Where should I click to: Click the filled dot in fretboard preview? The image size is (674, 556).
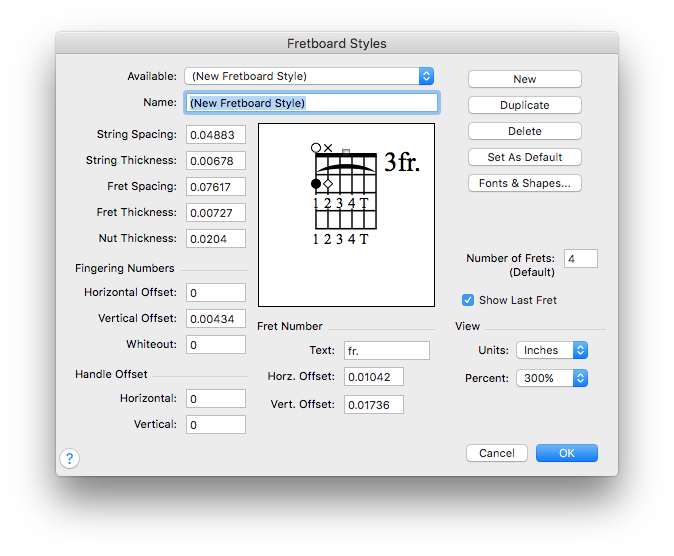[x=316, y=184]
